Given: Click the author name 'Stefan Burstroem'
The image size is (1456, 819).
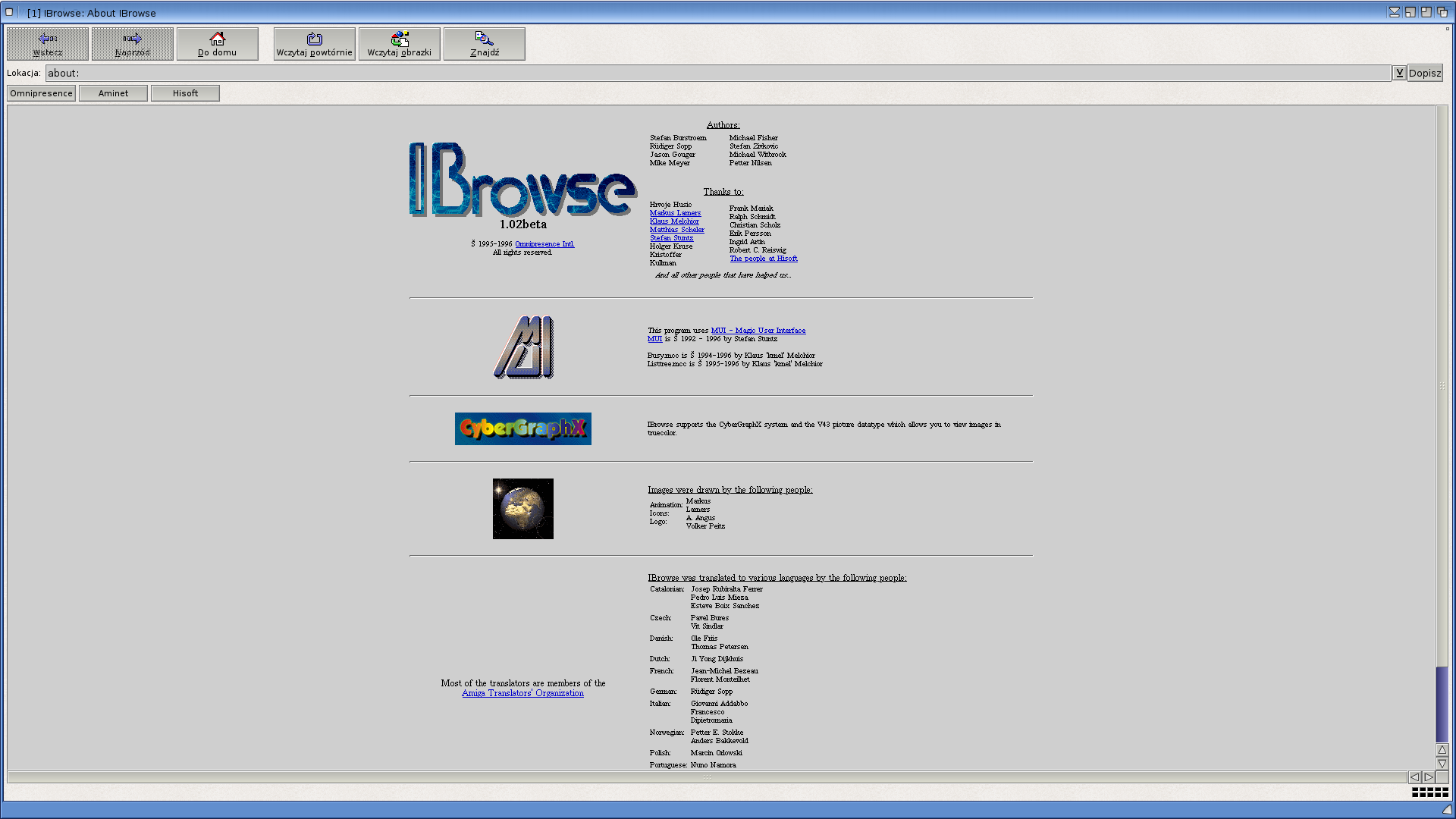Looking at the screenshot, I should pyautogui.click(x=678, y=138).
